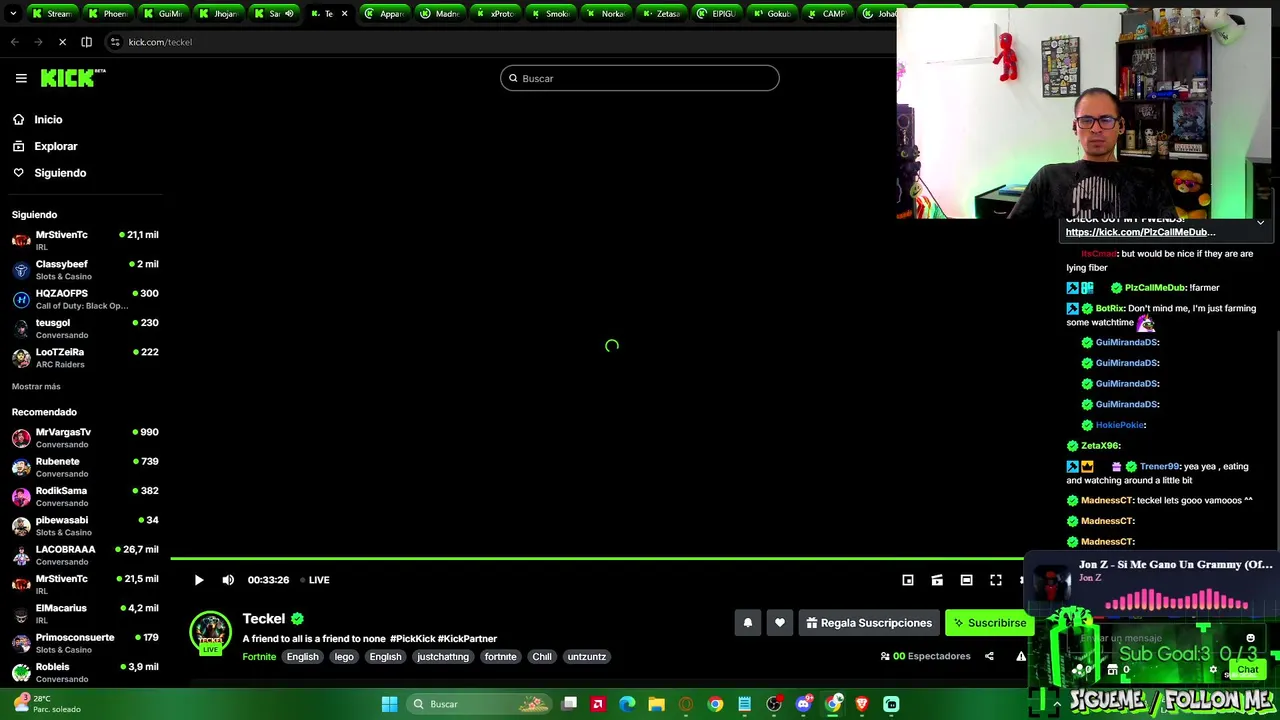Select the Chill tag
1280x720 pixels.
click(x=542, y=657)
